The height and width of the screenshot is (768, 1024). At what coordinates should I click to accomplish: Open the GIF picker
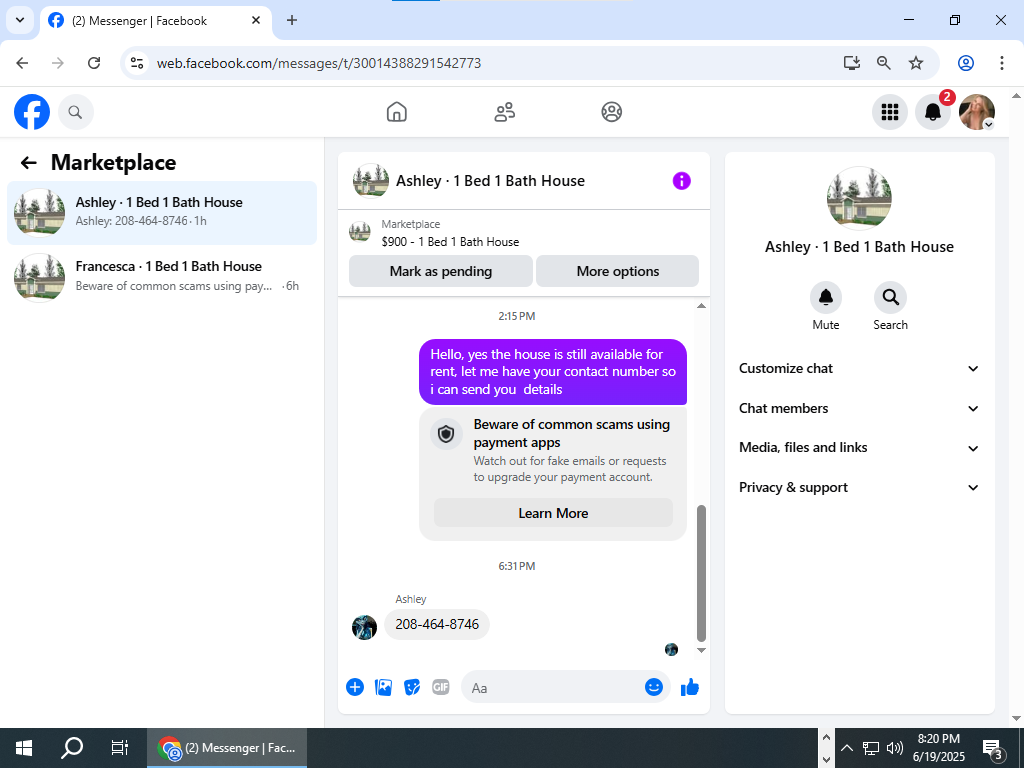tap(441, 687)
